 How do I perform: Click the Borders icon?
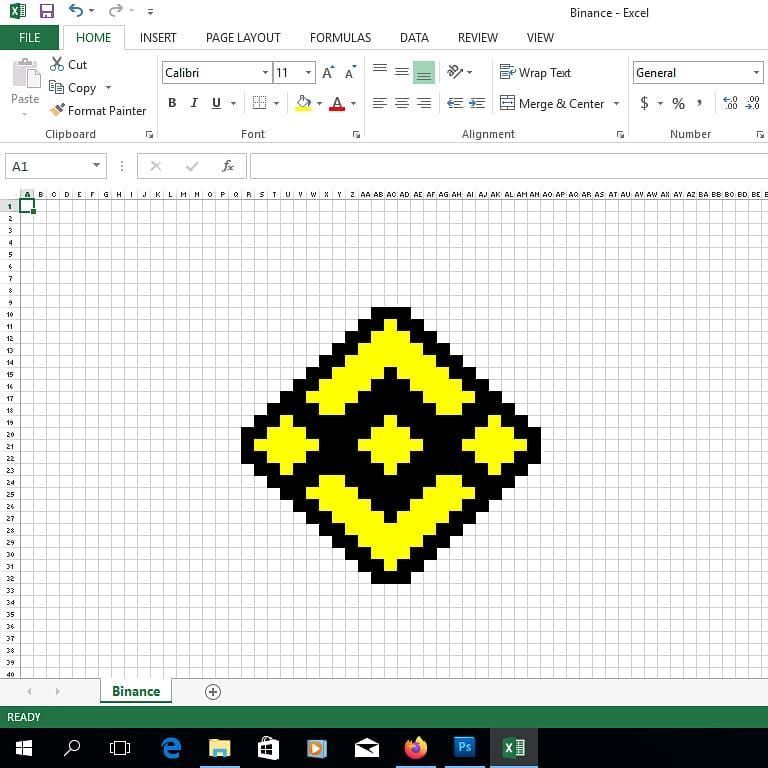pyautogui.click(x=259, y=103)
